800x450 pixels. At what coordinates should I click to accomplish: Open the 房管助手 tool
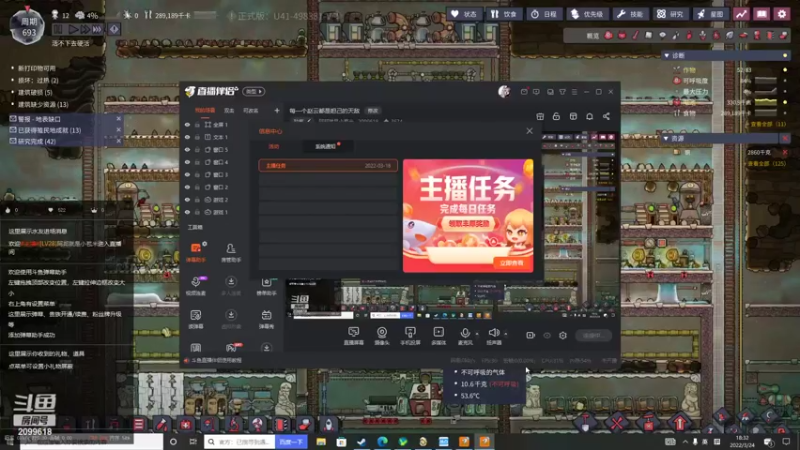[231, 253]
